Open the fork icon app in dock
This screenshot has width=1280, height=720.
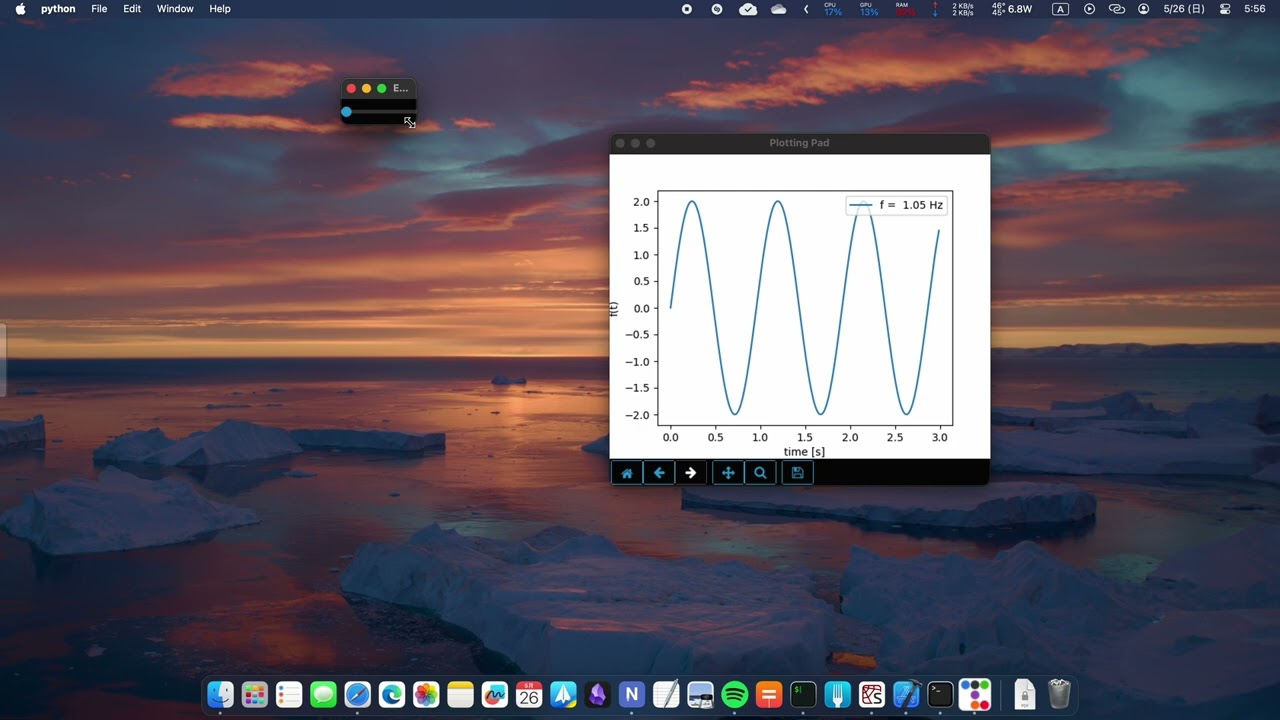click(837, 694)
